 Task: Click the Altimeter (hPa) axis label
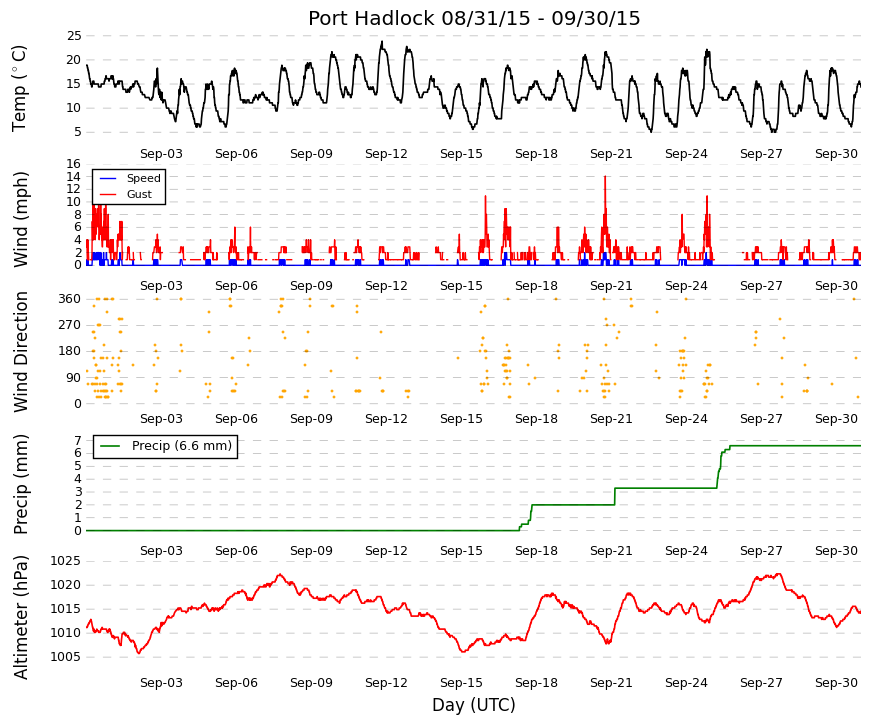click(x=20, y=617)
